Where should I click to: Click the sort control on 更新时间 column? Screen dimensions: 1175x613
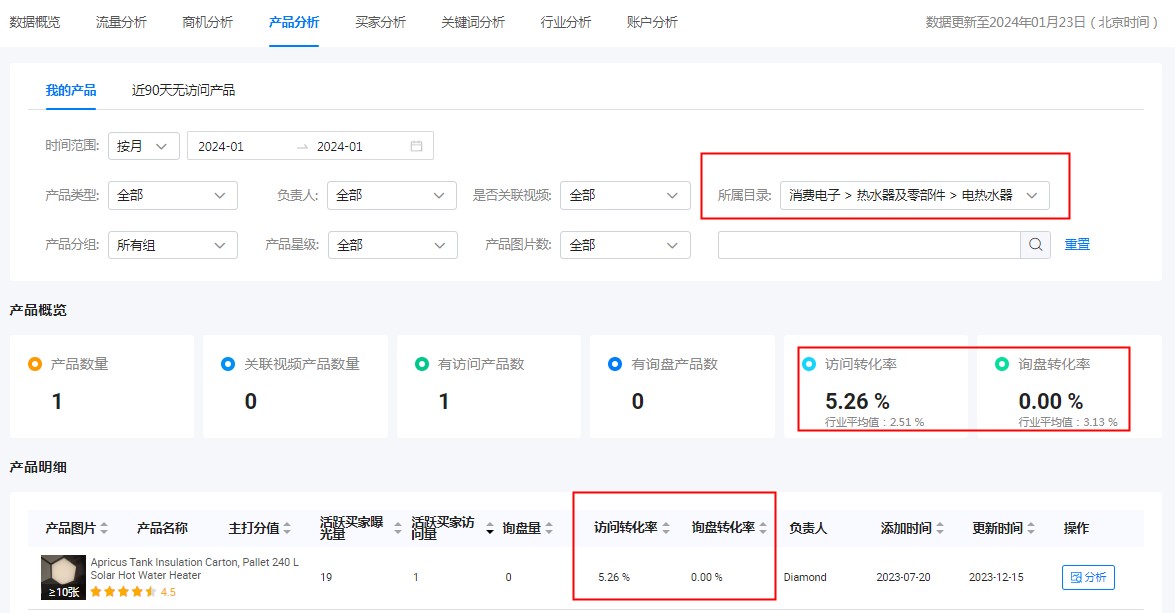click(1030, 527)
